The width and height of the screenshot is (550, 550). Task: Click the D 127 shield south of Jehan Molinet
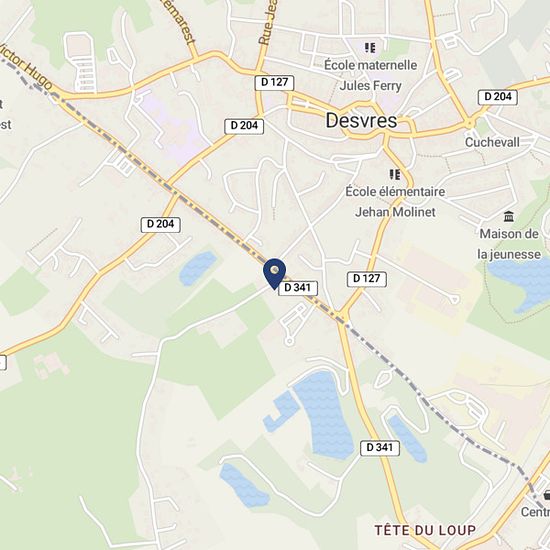tap(367, 279)
